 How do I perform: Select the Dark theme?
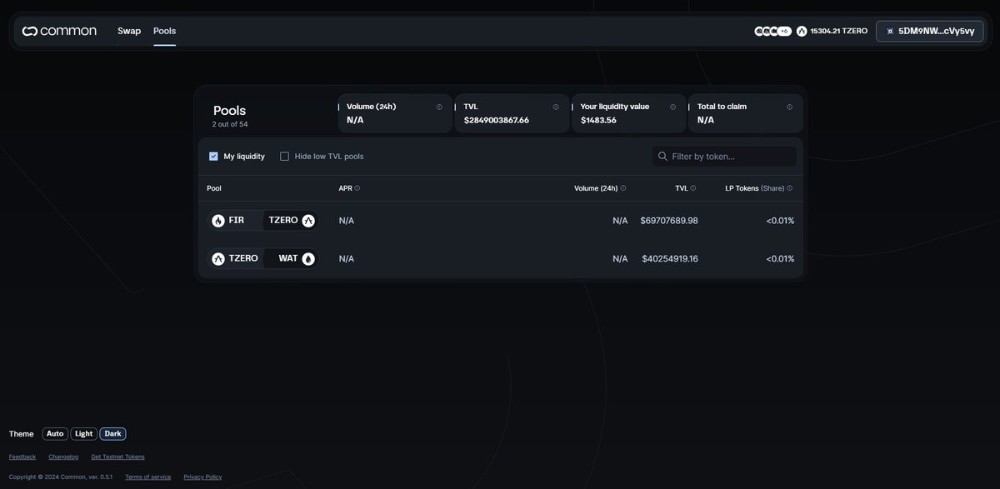click(113, 434)
